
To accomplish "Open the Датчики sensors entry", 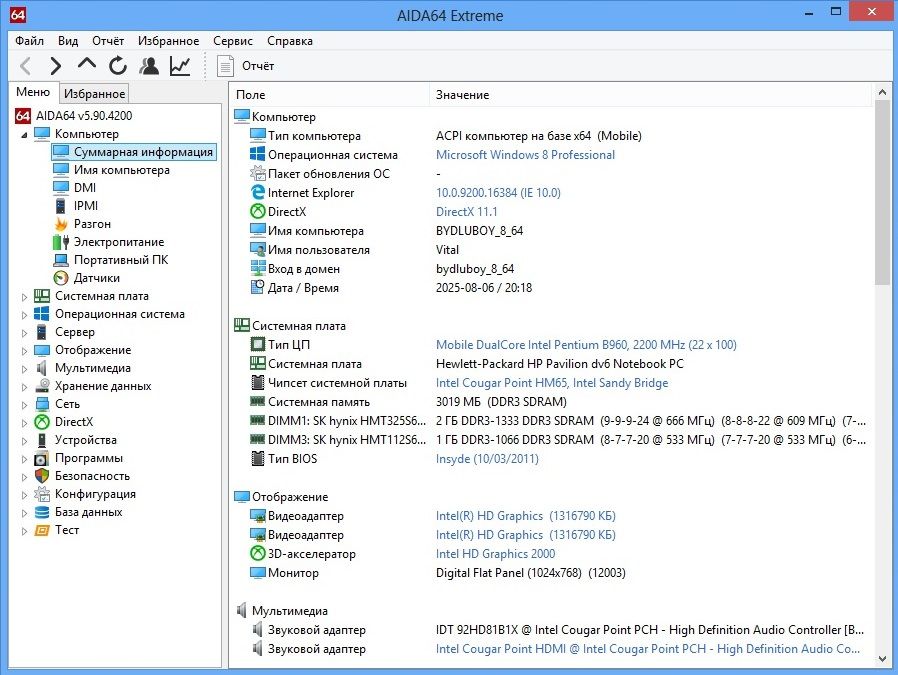I will pyautogui.click(x=97, y=278).
